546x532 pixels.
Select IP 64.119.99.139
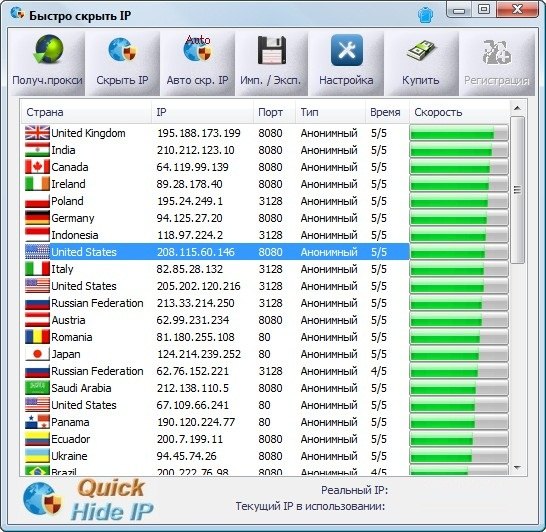[x=192, y=167]
